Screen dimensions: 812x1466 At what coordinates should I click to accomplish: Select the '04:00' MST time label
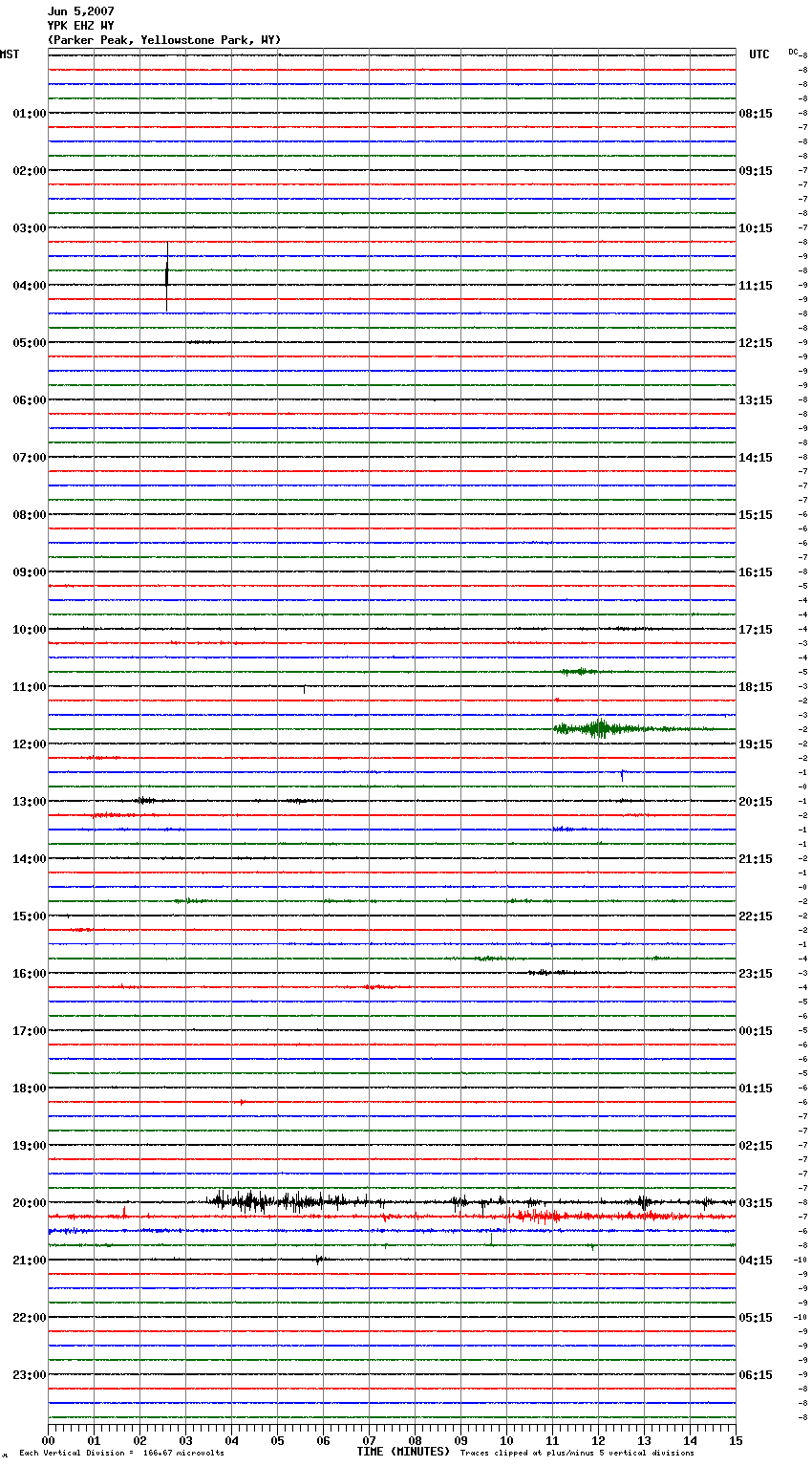(30, 286)
